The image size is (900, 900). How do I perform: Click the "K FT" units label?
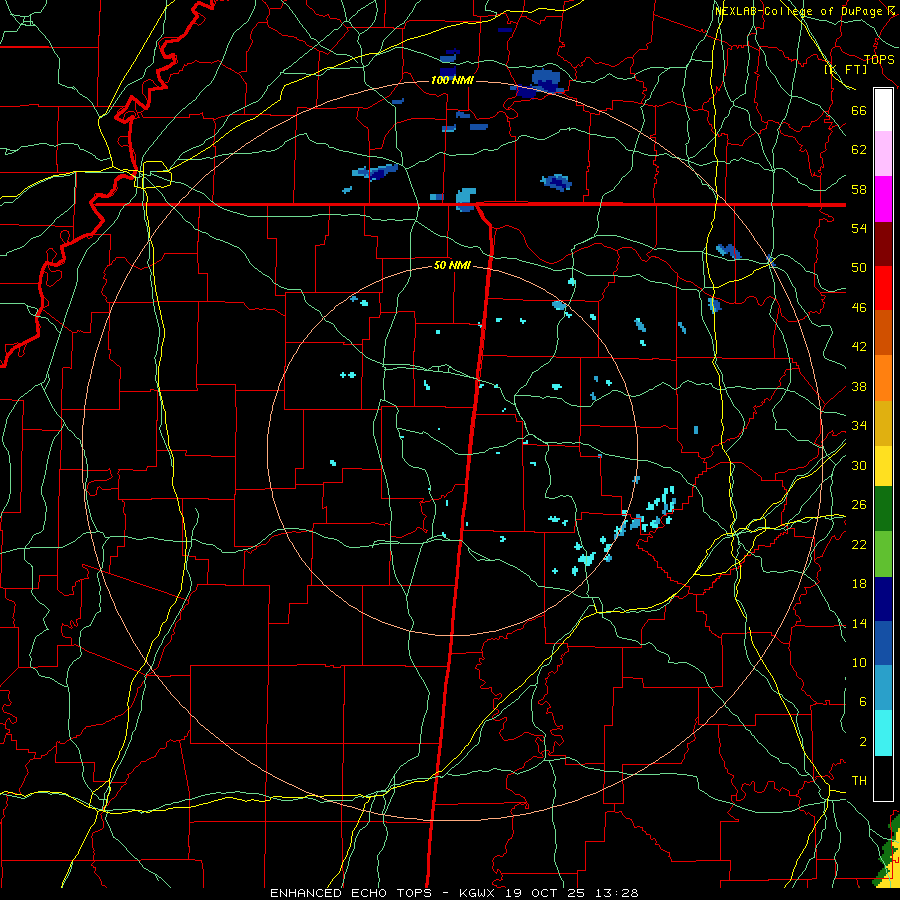[846, 69]
